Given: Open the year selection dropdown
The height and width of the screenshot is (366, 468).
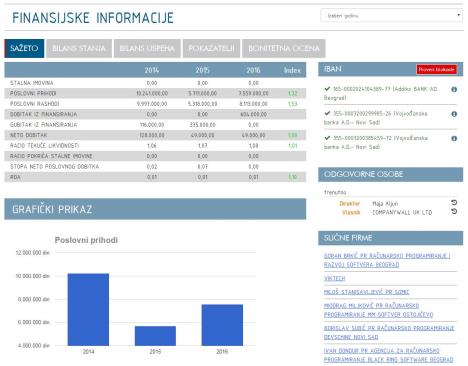Looking at the screenshot, I should [x=391, y=16].
